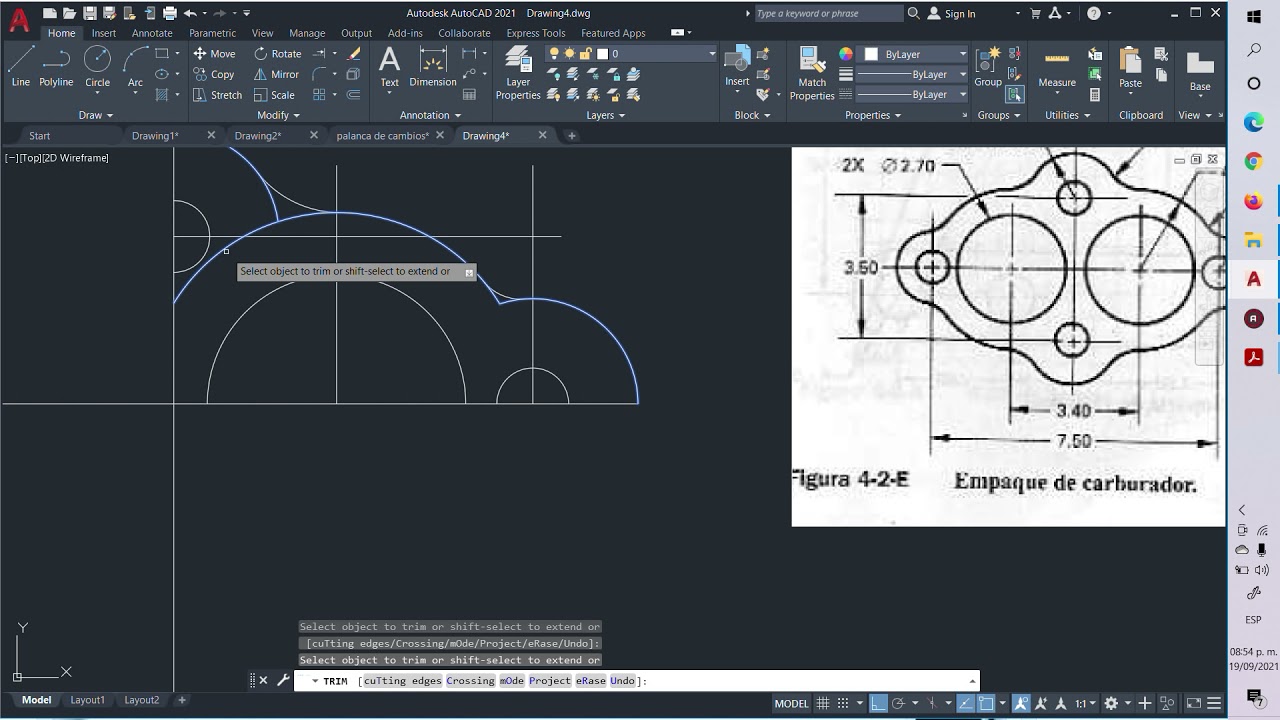Add a new drawing tab with plus
The height and width of the screenshot is (720, 1280).
pyautogui.click(x=572, y=135)
